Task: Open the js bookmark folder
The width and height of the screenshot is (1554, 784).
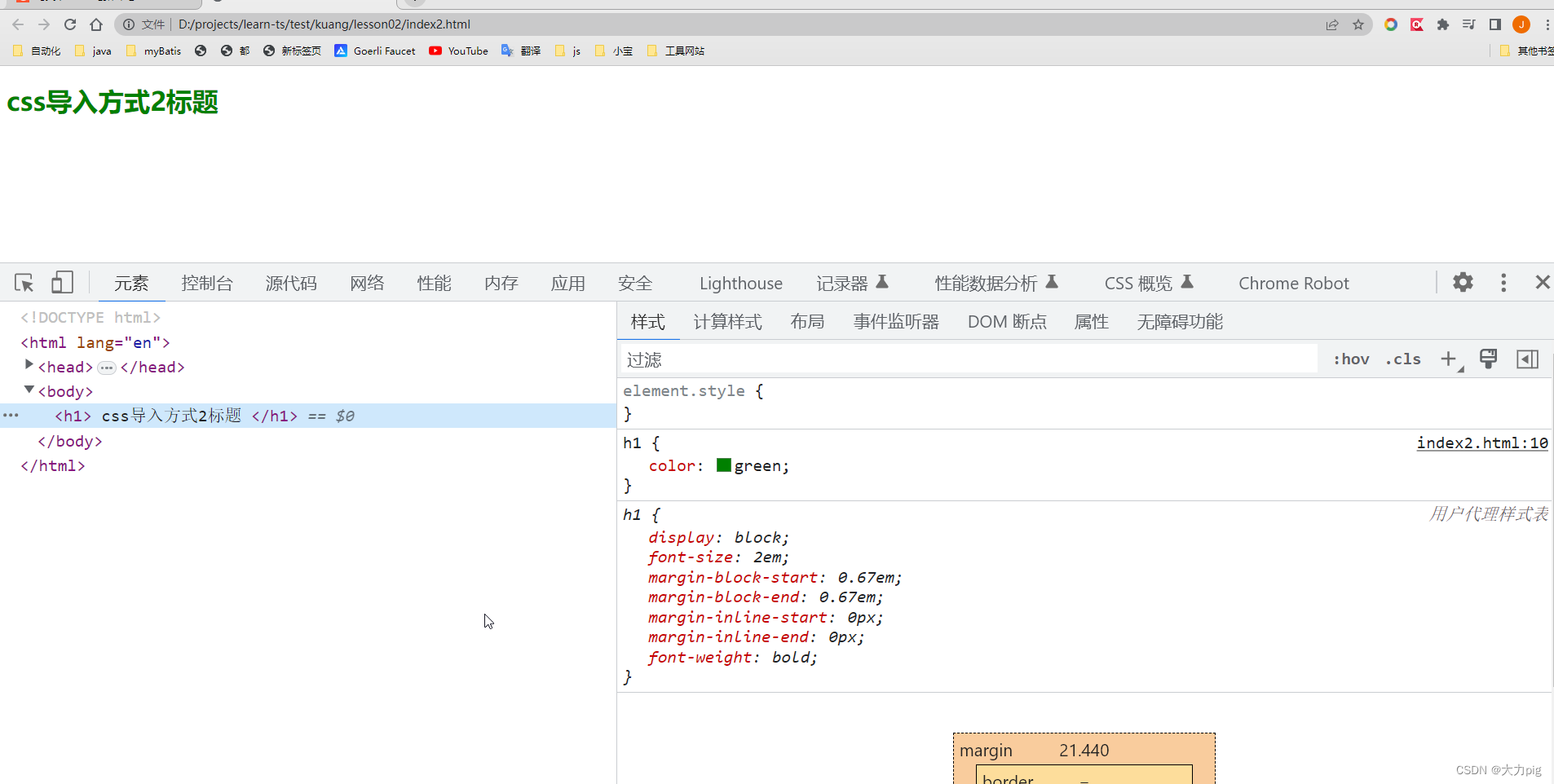Action: [x=567, y=51]
